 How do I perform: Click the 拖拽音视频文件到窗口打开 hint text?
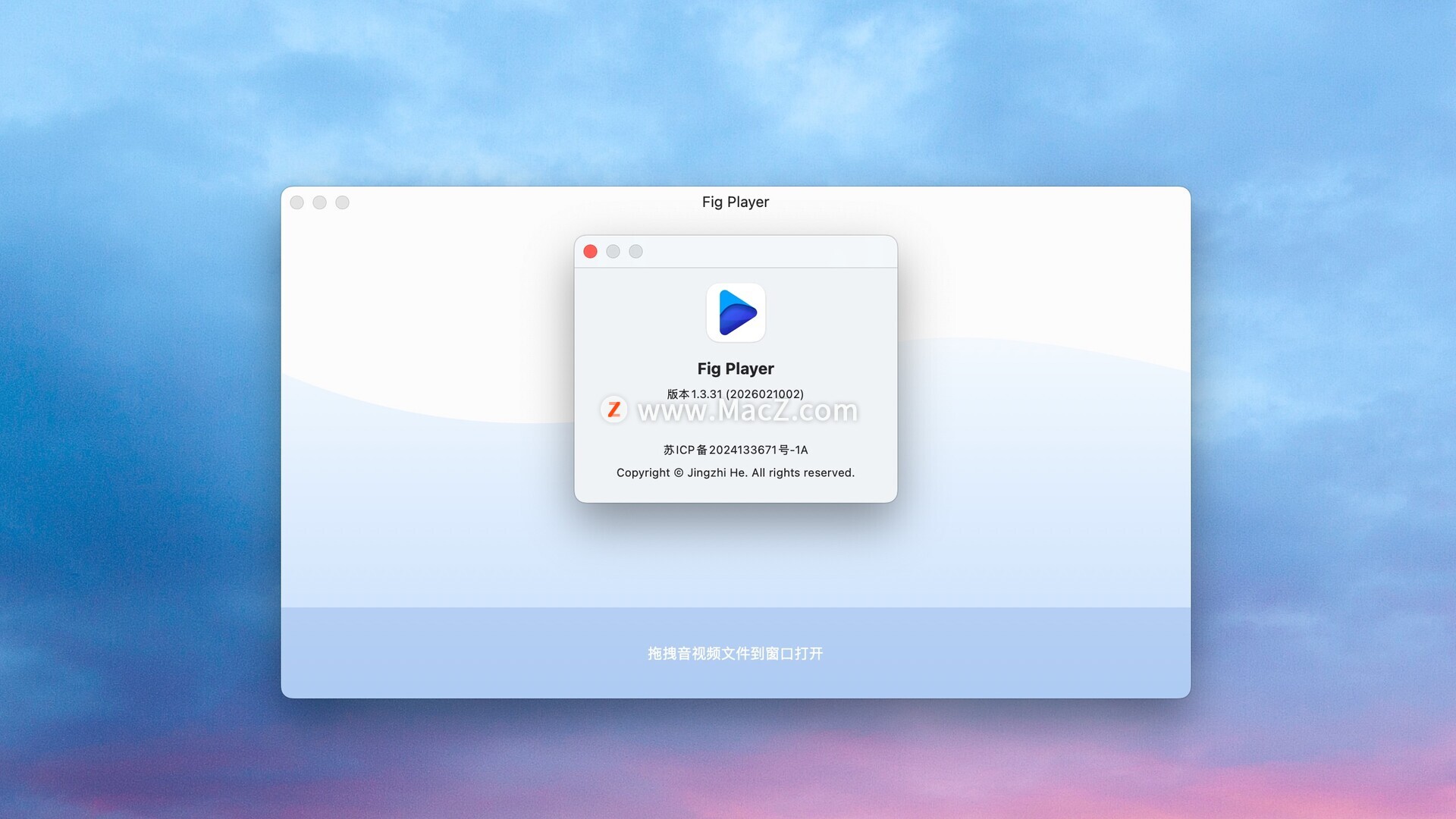(x=736, y=653)
